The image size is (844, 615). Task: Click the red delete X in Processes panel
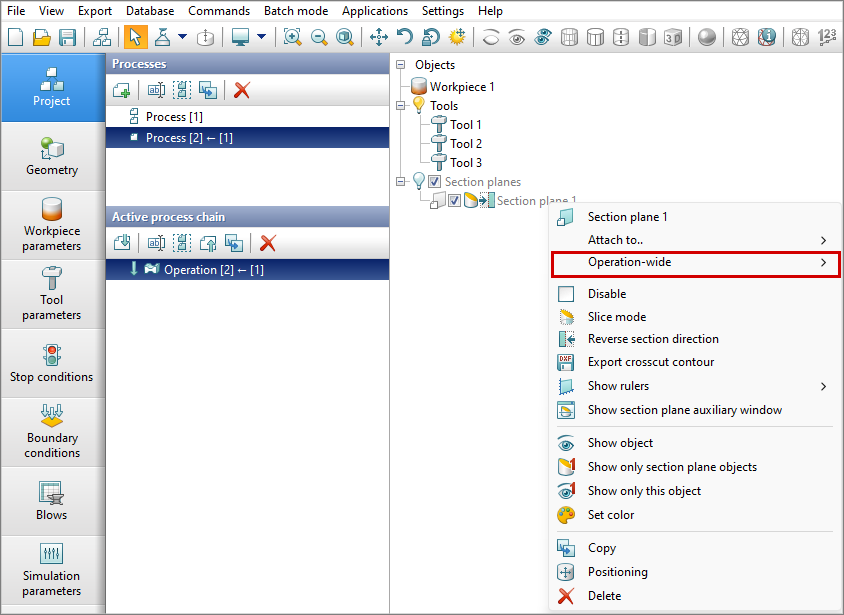point(241,90)
